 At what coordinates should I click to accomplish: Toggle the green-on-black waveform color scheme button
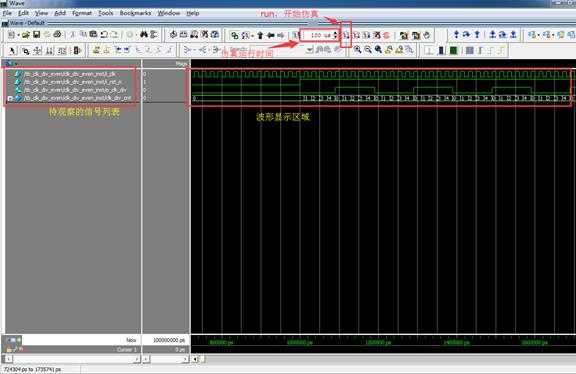tap(454, 50)
